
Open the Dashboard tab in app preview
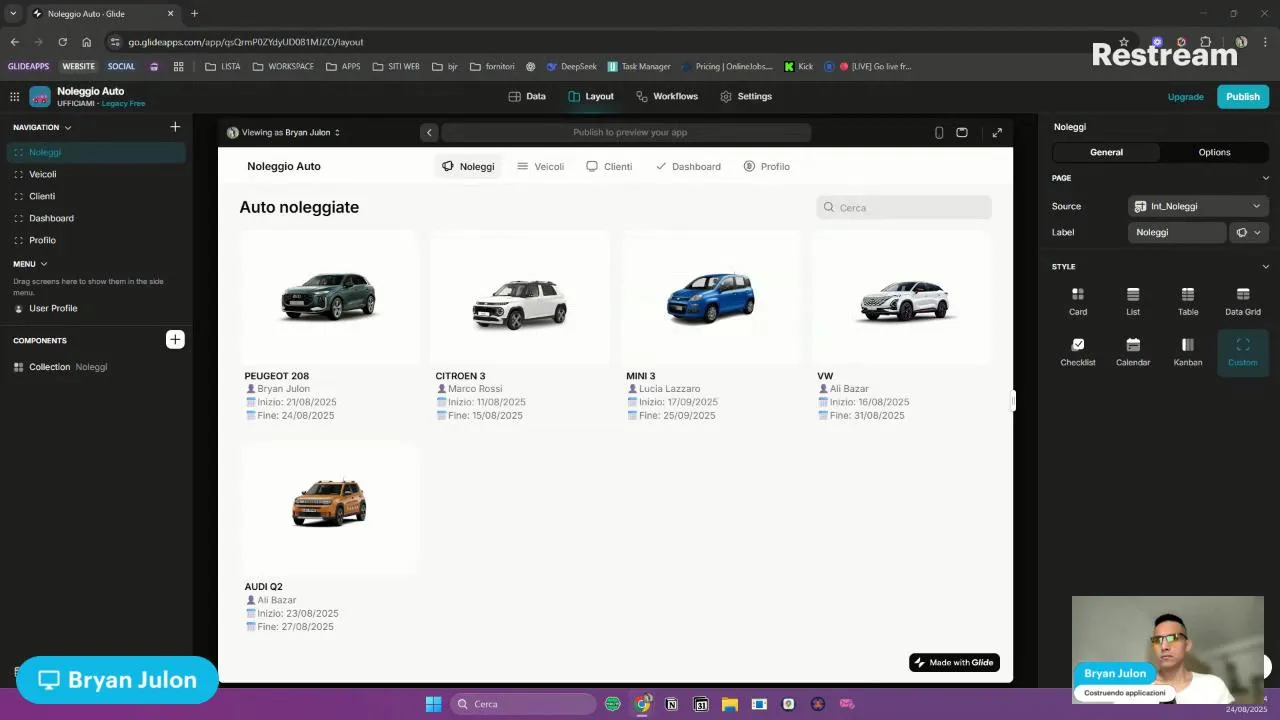(x=688, y=166)
